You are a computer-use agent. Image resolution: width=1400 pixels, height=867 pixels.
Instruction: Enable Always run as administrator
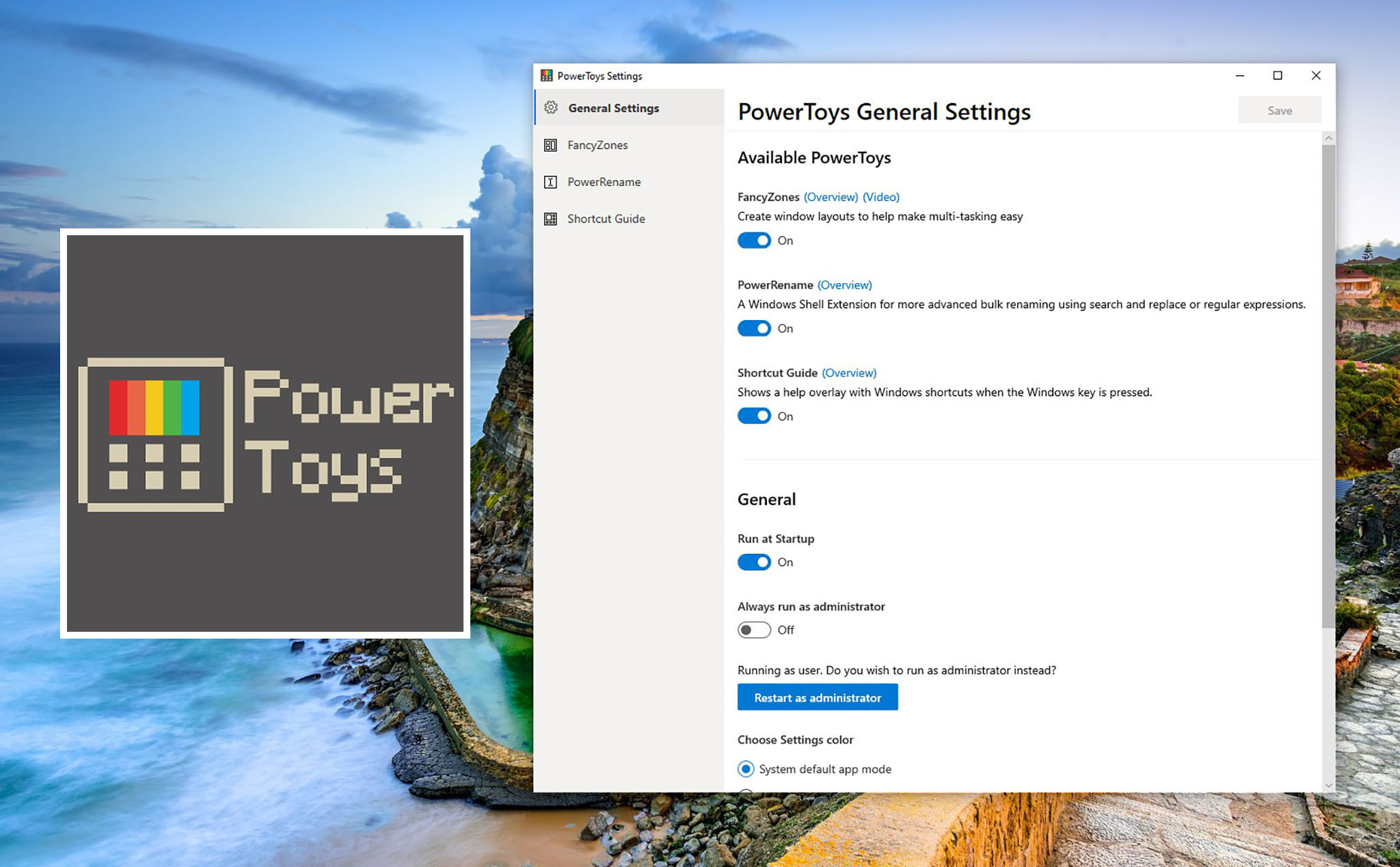click(x=754, y=629)
